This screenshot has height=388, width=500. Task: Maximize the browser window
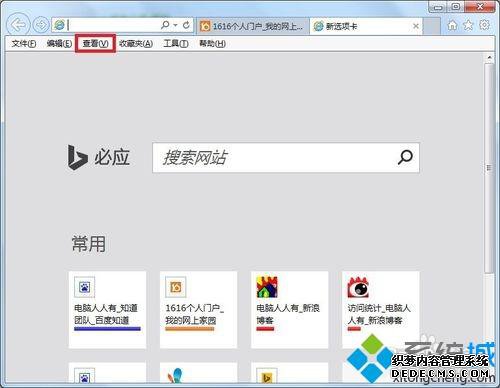tap(456, 7)
